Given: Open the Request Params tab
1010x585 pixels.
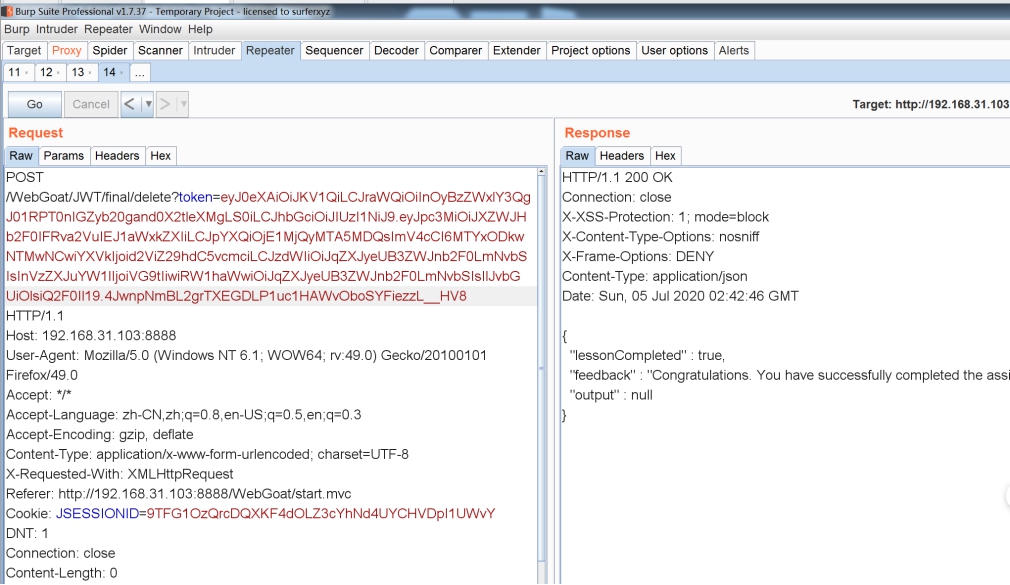Looking at the screenshot, I should [x=64, y=156].
